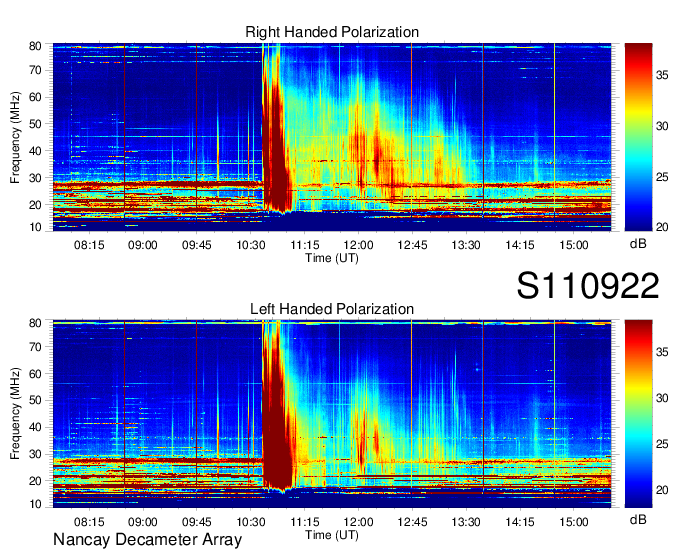The height and width of the screenshot is (552, 680).
Task: Click the 30 dB tick on Left Handed colorbar
Action: tap(662, 398)
